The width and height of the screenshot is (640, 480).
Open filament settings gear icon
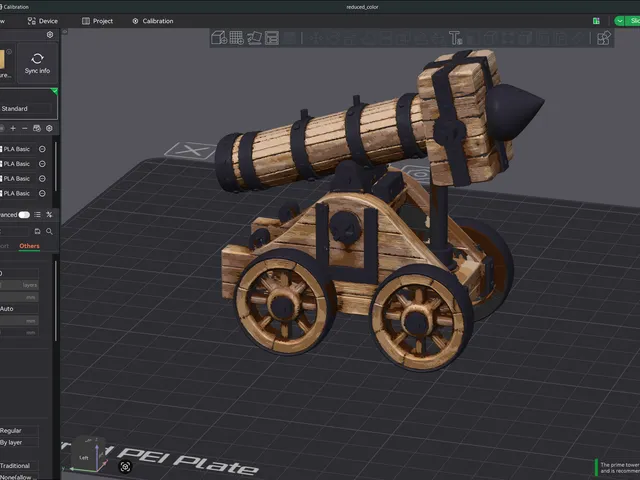(49, 128)
